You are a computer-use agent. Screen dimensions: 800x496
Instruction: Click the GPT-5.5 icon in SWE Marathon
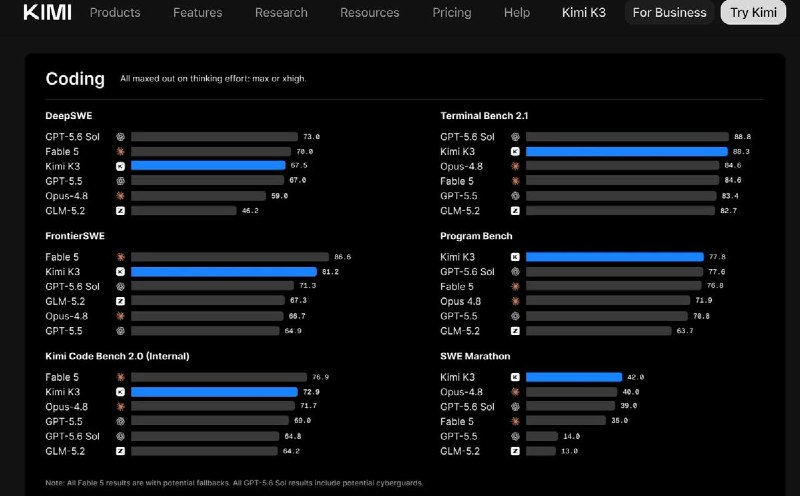click(x=515, y=437)
